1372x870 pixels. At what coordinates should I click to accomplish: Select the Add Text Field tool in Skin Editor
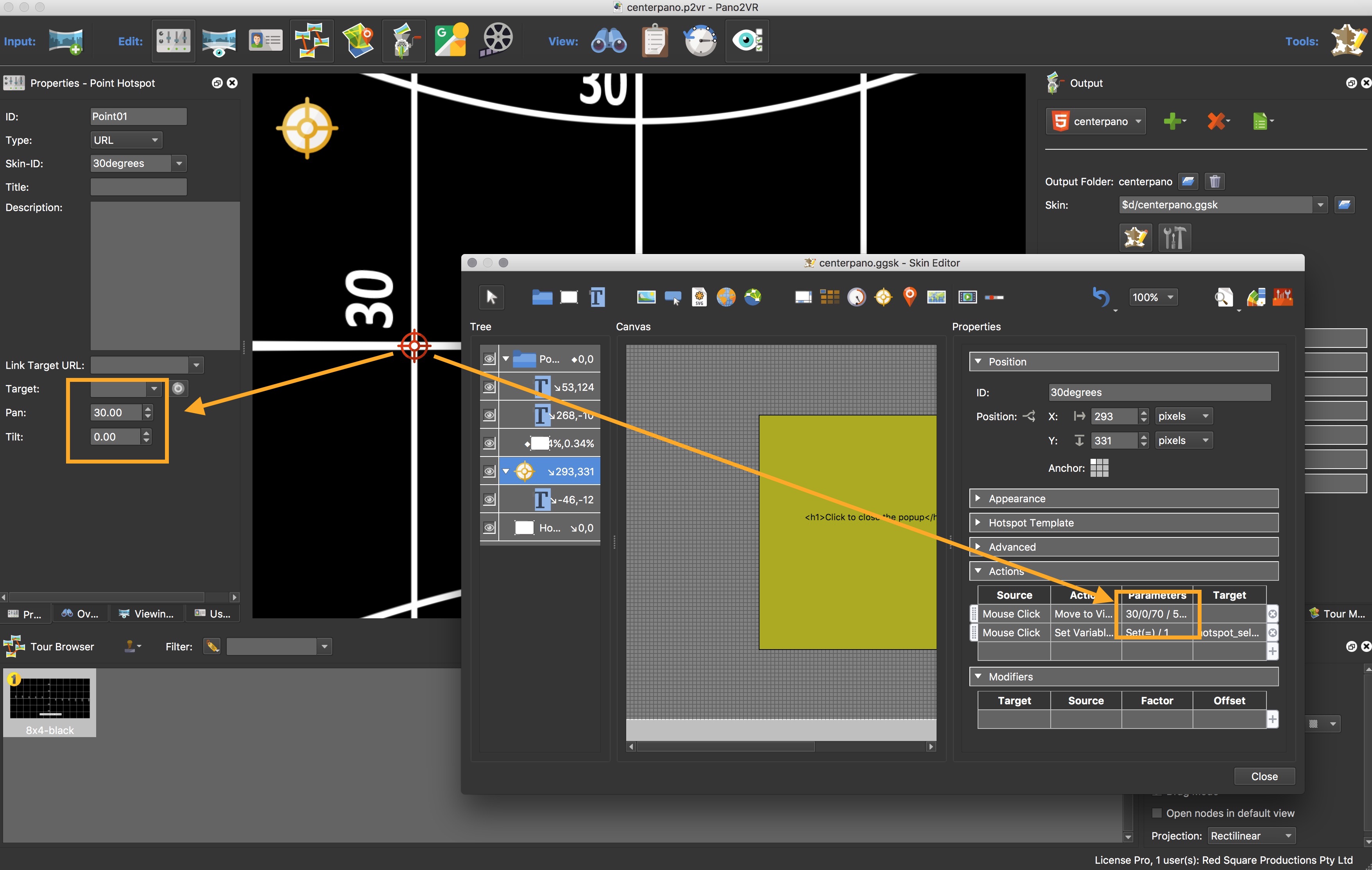pos(596,297)
